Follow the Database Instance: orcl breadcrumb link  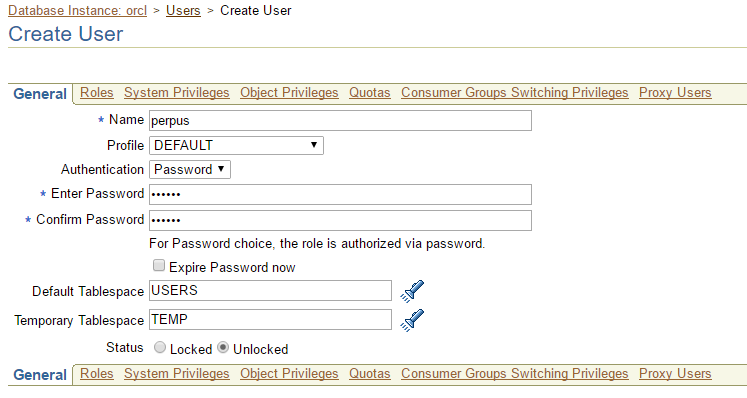[78, 10]
